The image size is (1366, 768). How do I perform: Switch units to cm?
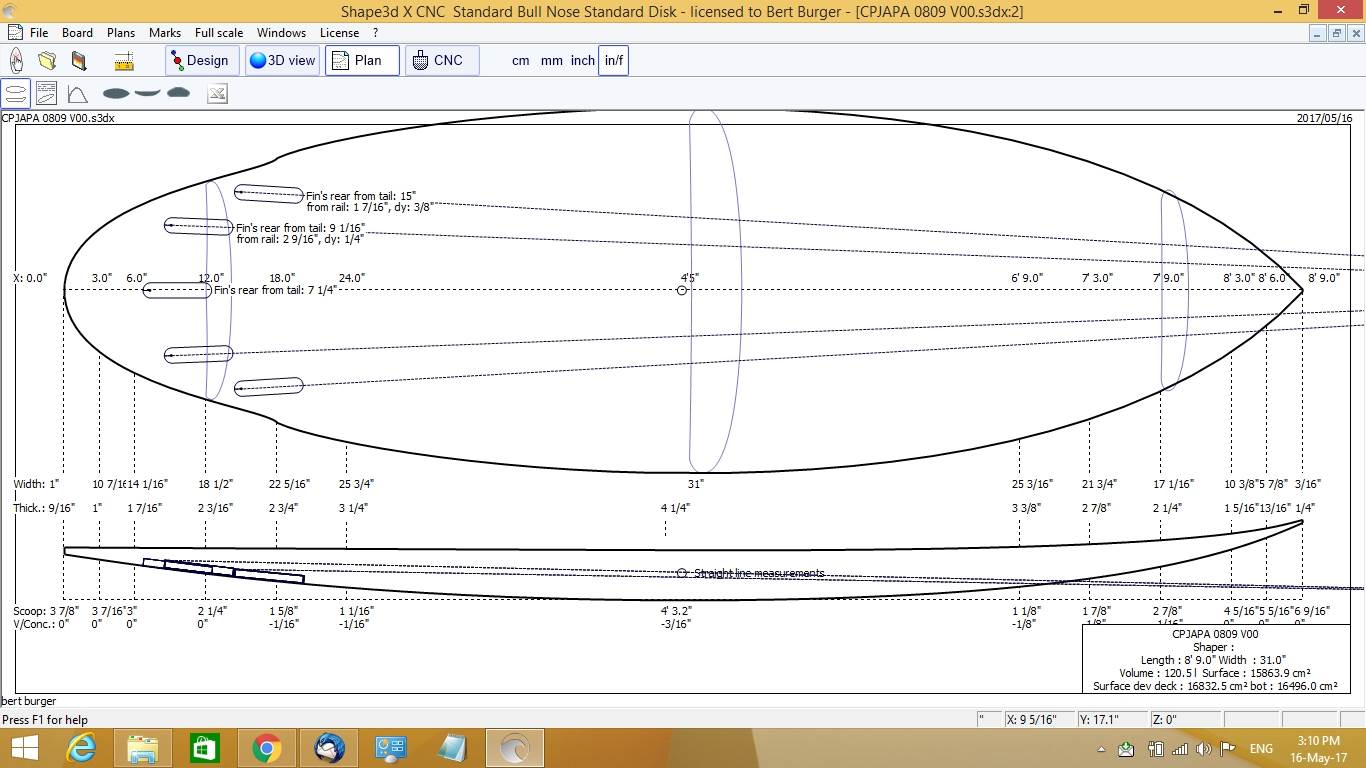520,61
